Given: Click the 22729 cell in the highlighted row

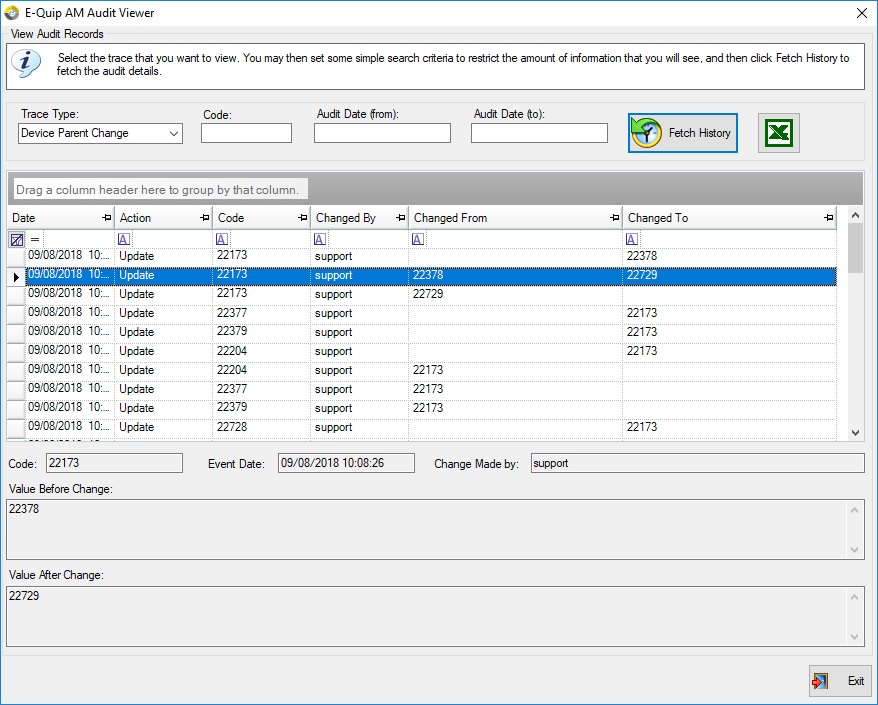Looking at the screenshot, I should (729, 276).
